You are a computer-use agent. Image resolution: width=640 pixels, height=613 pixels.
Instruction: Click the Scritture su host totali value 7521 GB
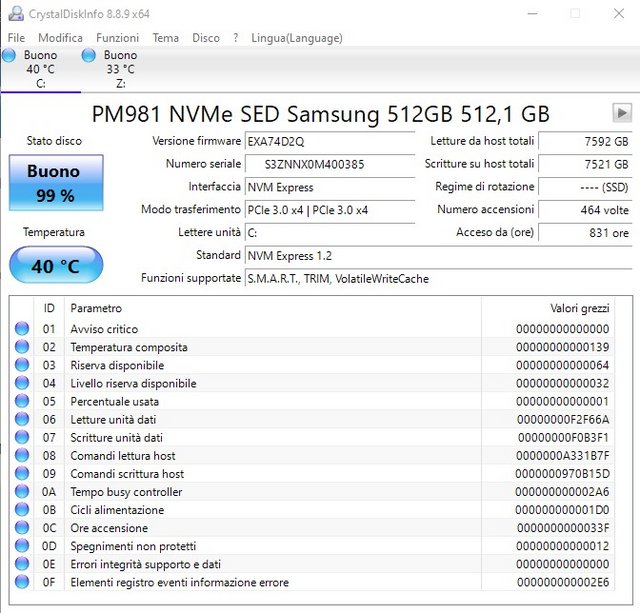coord(585,164)
